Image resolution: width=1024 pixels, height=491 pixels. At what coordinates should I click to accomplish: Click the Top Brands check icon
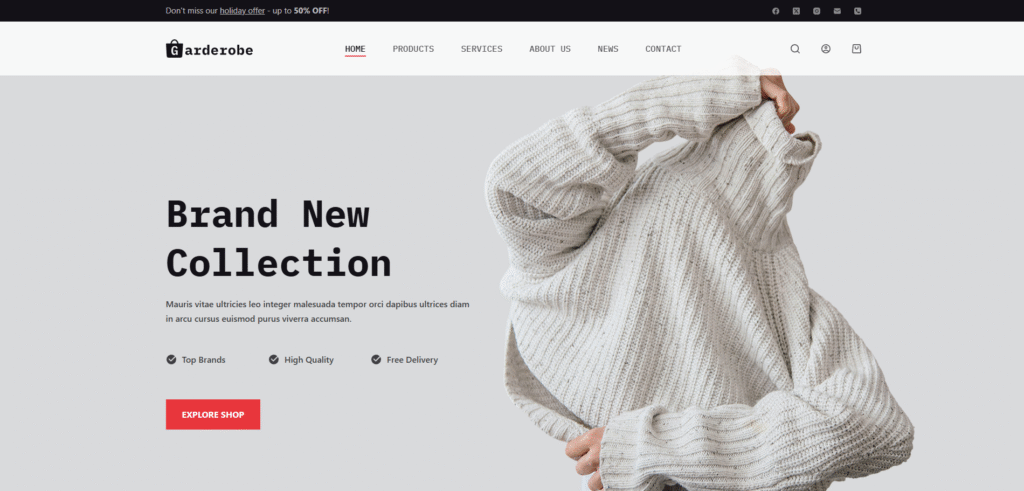coord(171,359)
